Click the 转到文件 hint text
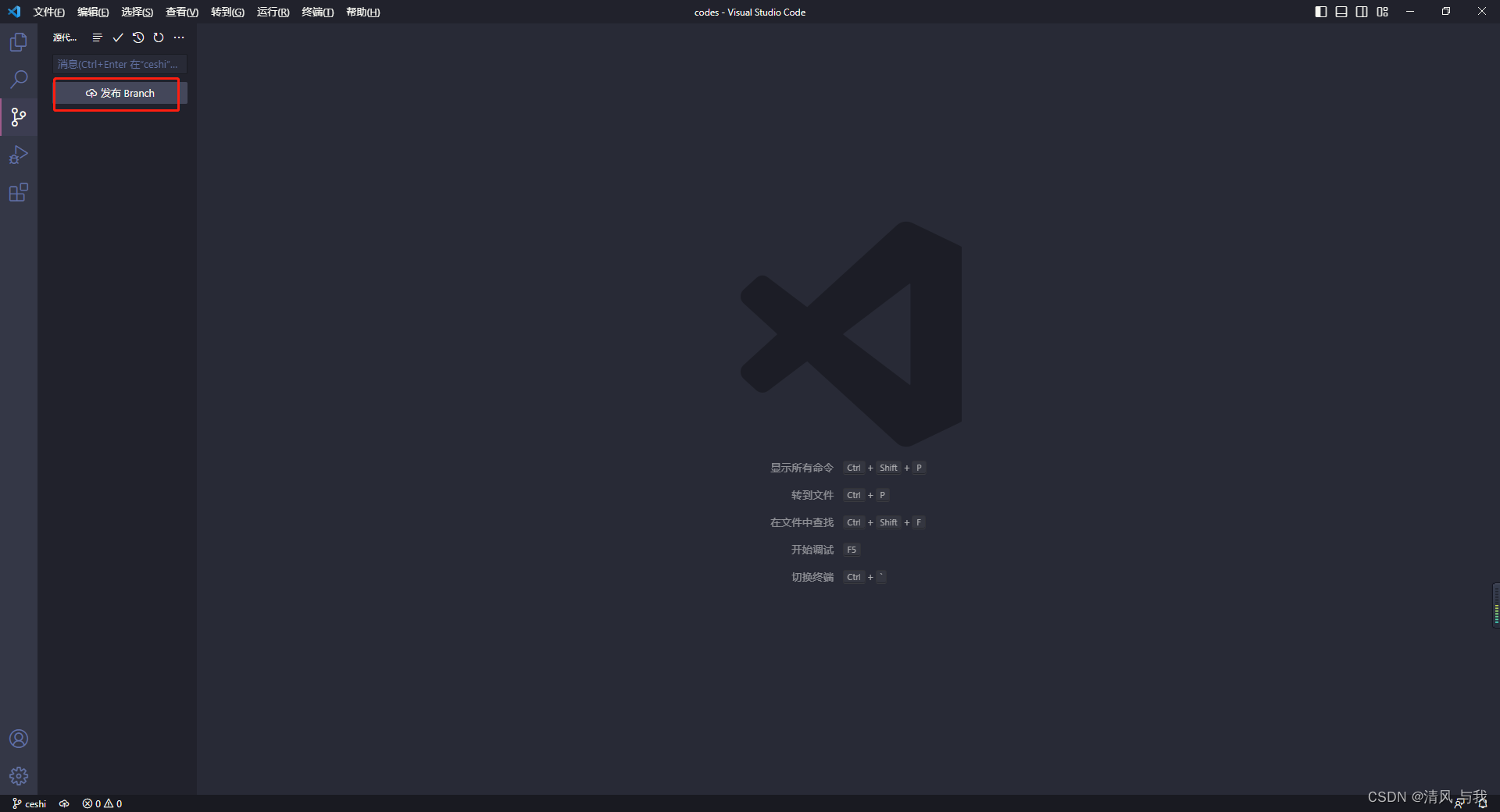Screen dimensions: 1500x812 [x=812, y=495]
